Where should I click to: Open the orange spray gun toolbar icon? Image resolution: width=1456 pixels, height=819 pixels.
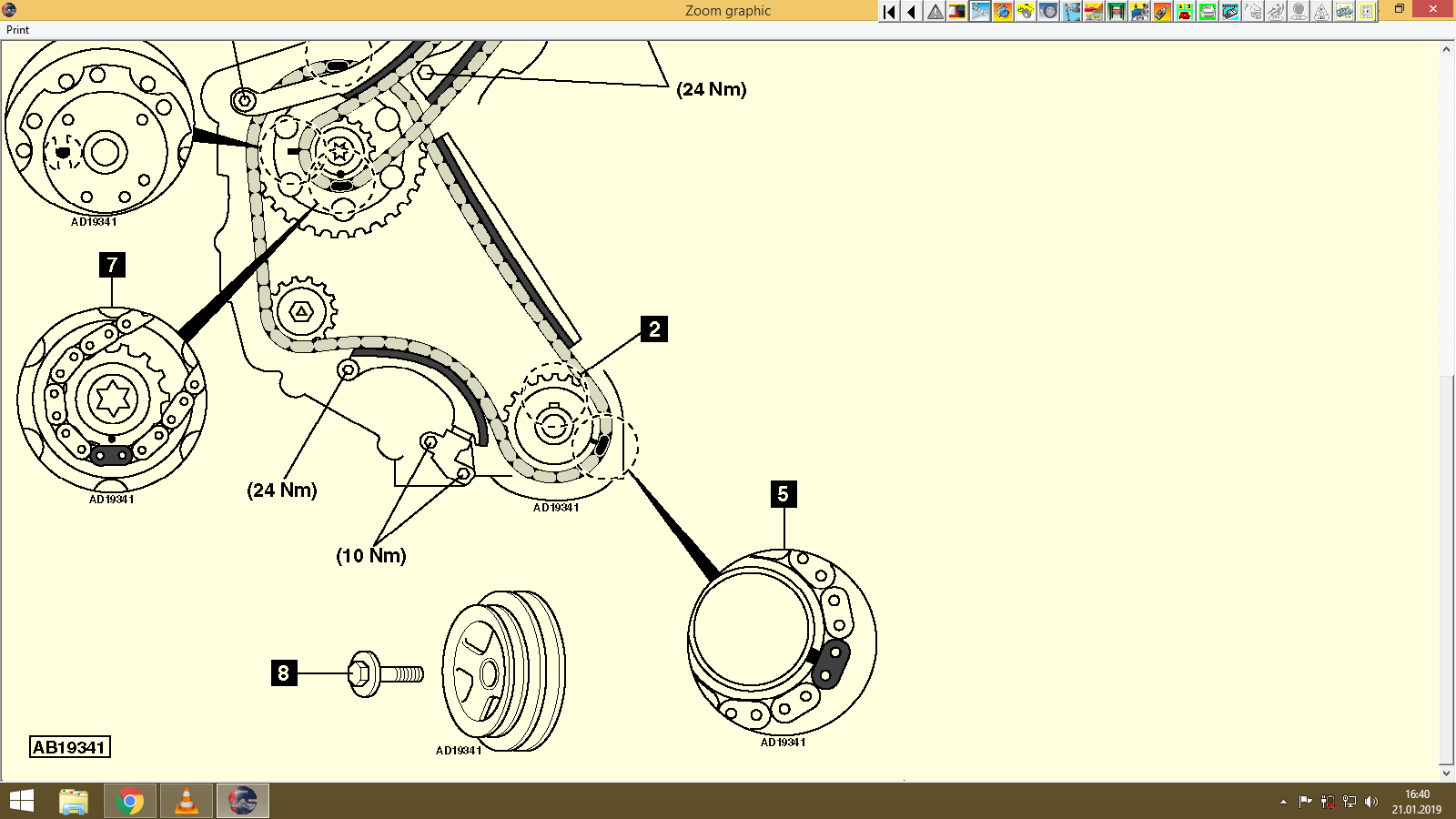(x=1162, y=12)
